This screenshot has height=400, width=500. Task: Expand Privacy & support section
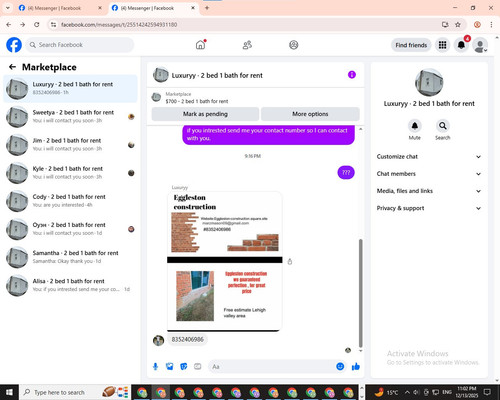point(429,208)
